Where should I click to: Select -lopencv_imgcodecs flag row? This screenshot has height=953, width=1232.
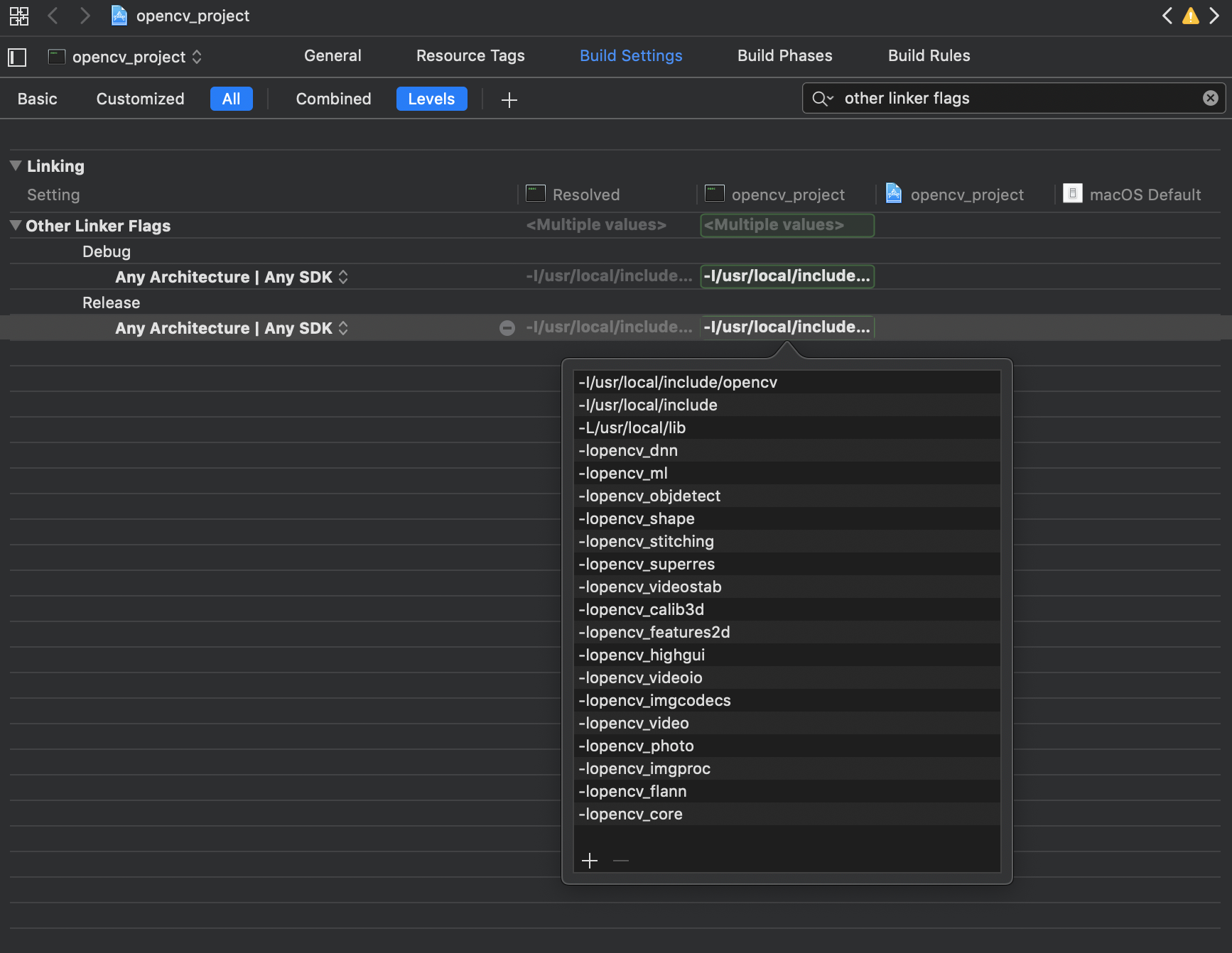[x=787, y=700]
